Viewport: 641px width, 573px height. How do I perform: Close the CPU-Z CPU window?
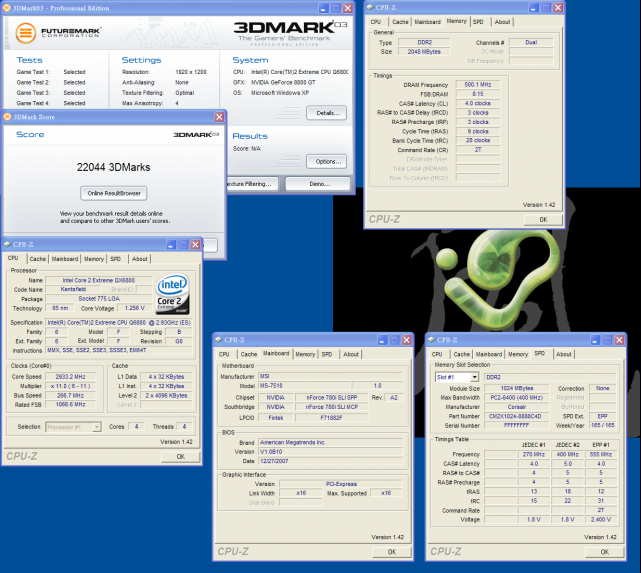pos(195,244)
